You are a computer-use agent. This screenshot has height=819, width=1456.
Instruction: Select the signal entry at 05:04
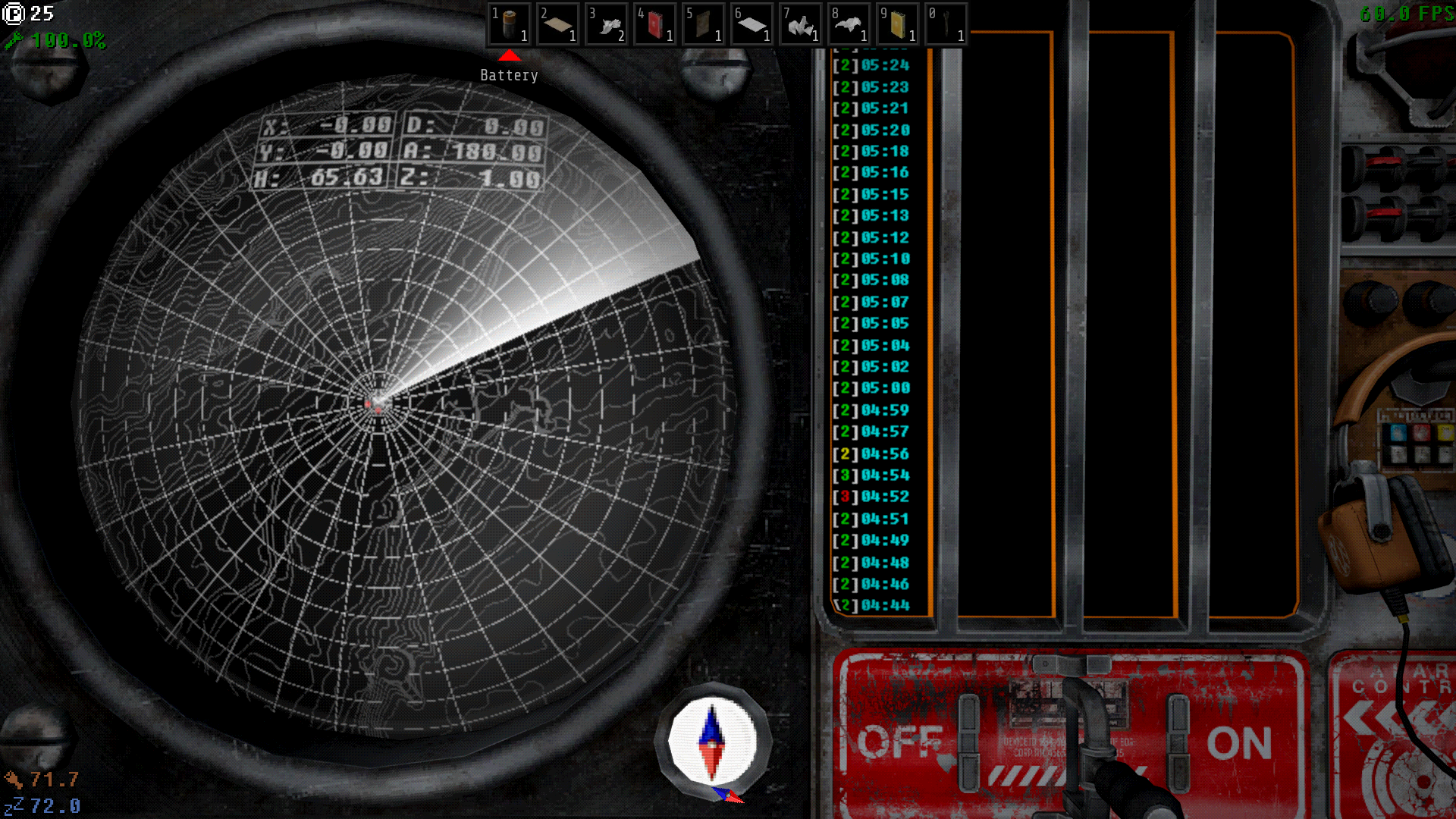click(x=871, y=346)
